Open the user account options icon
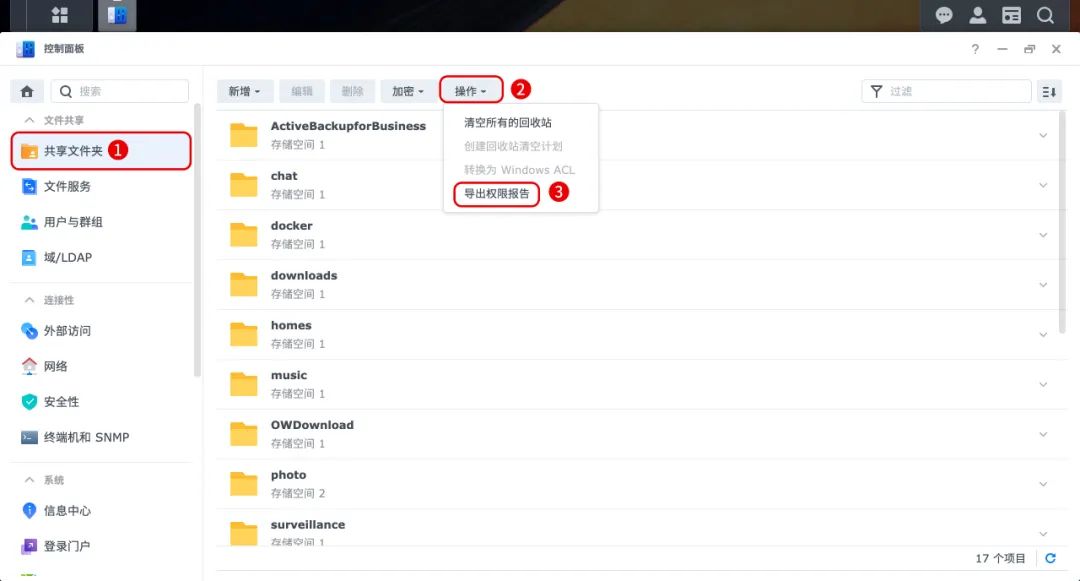The height and width of the screenshot is (581, 1080). pos(978,15)
